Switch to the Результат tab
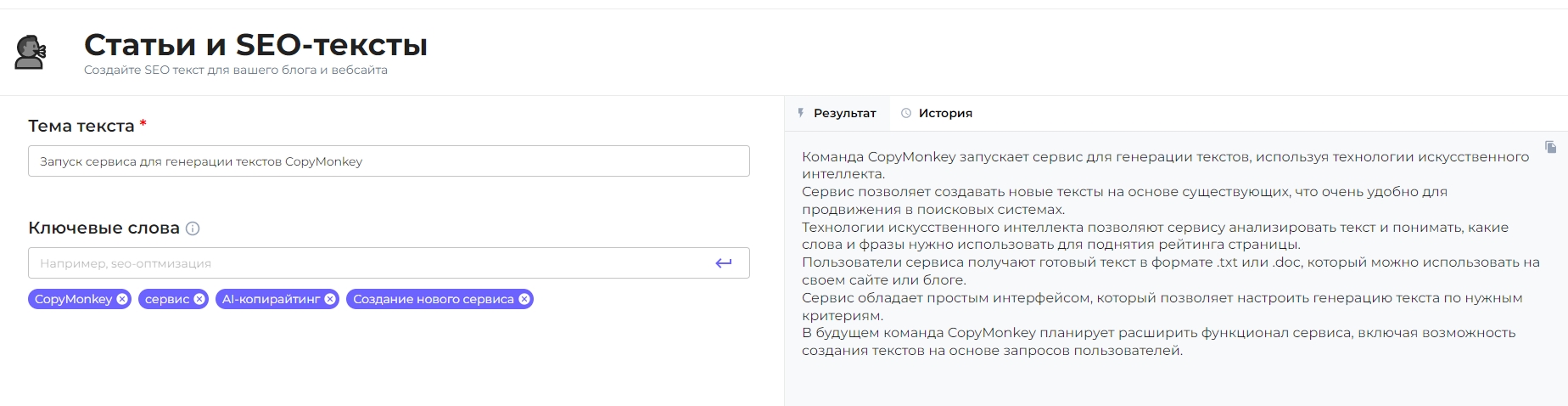This screenshot has width=1568, height=406. click(x=837, y=113)
